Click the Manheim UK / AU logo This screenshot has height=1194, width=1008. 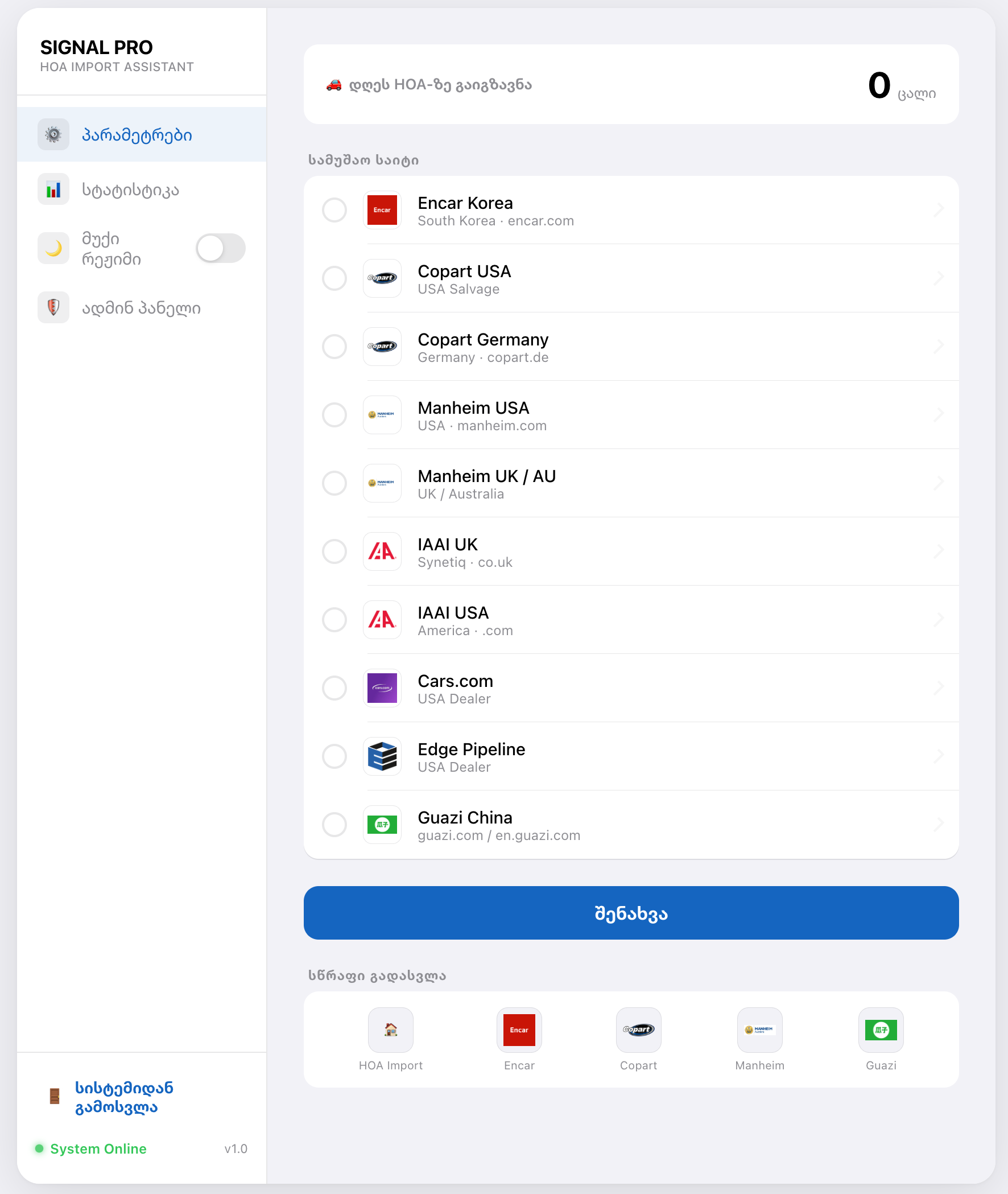pyautogui.click(x=382, y=483)
